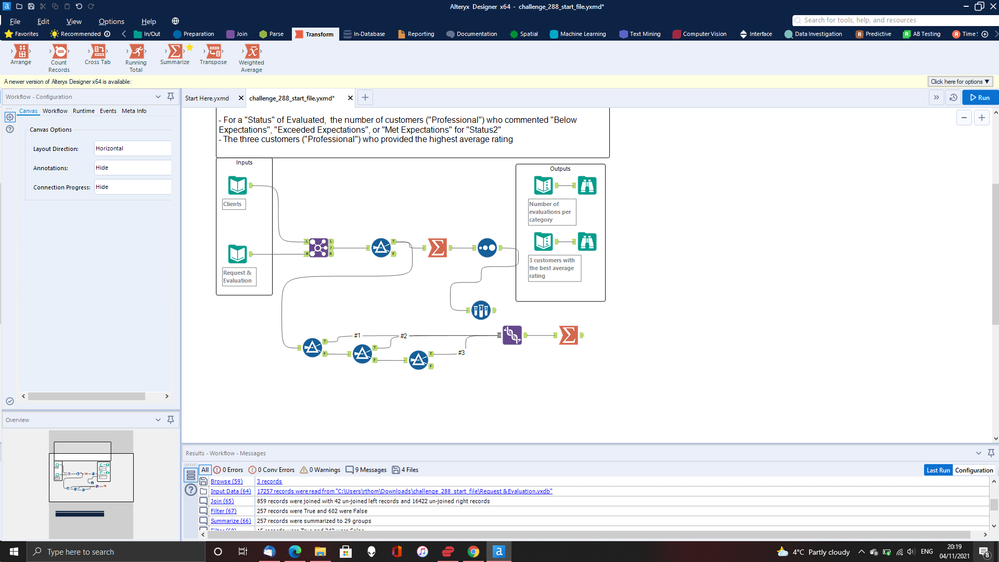999x562 pixels.
Task: Select the Summarize tool after Union
Action: [568, 335]
